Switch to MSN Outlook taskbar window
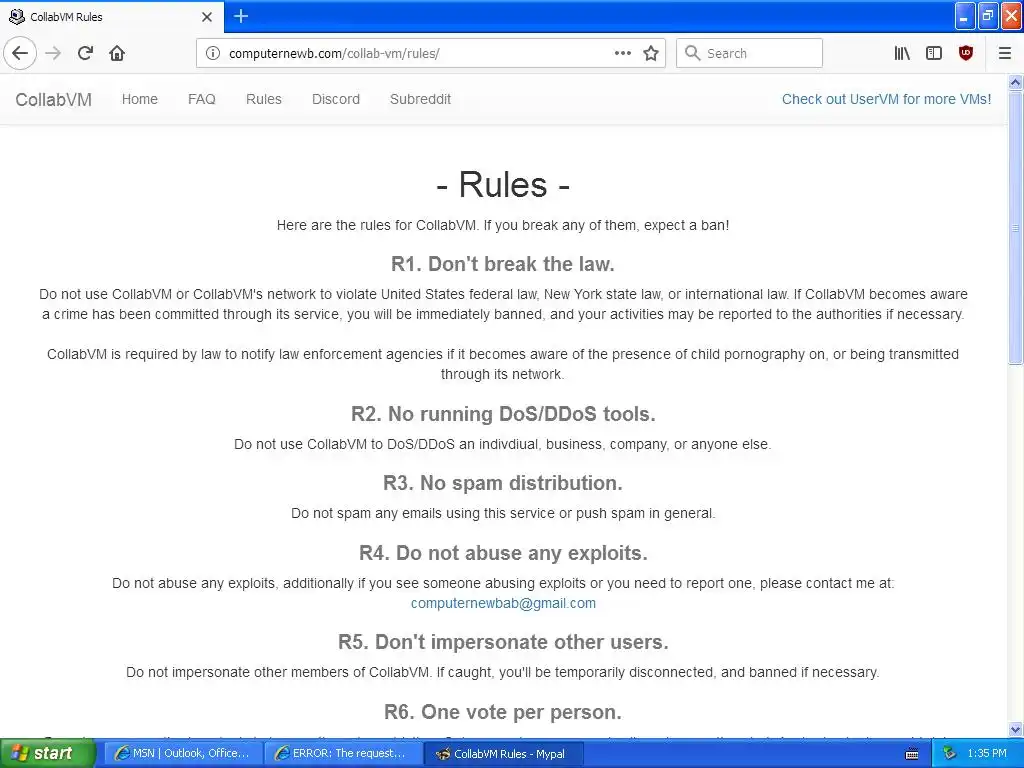The image size is (1024, 768). pyautogui.click(x=183, y=754)
